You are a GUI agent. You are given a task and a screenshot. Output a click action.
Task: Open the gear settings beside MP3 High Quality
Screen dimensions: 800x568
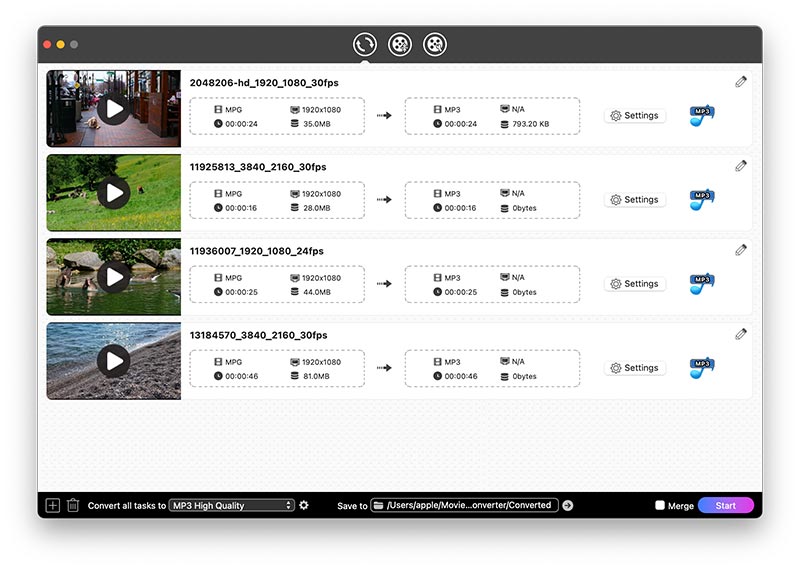[x=304, y=505]
